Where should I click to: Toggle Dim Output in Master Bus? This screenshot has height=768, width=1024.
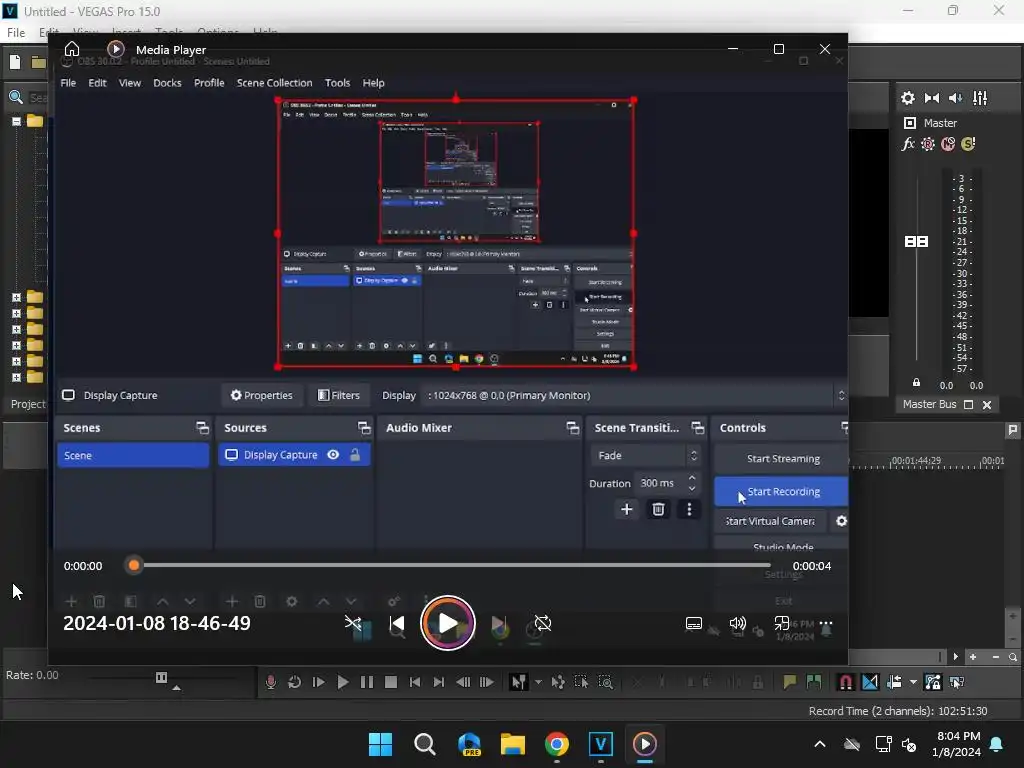click(x=955, y=98)
